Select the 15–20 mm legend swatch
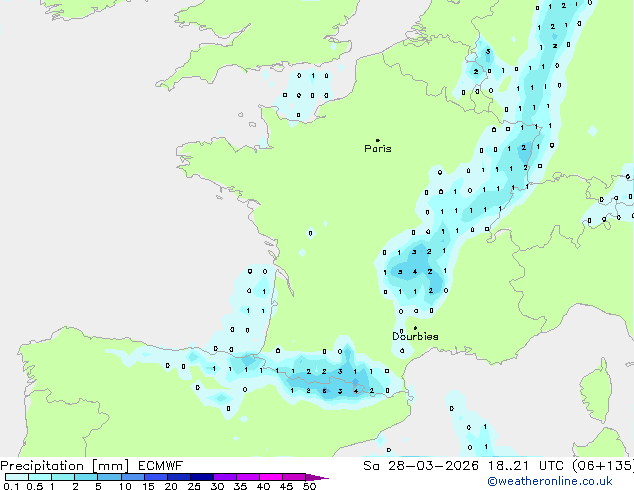This screenshot has height=490, width=634. pyautogui.click(x=156, y=477)
